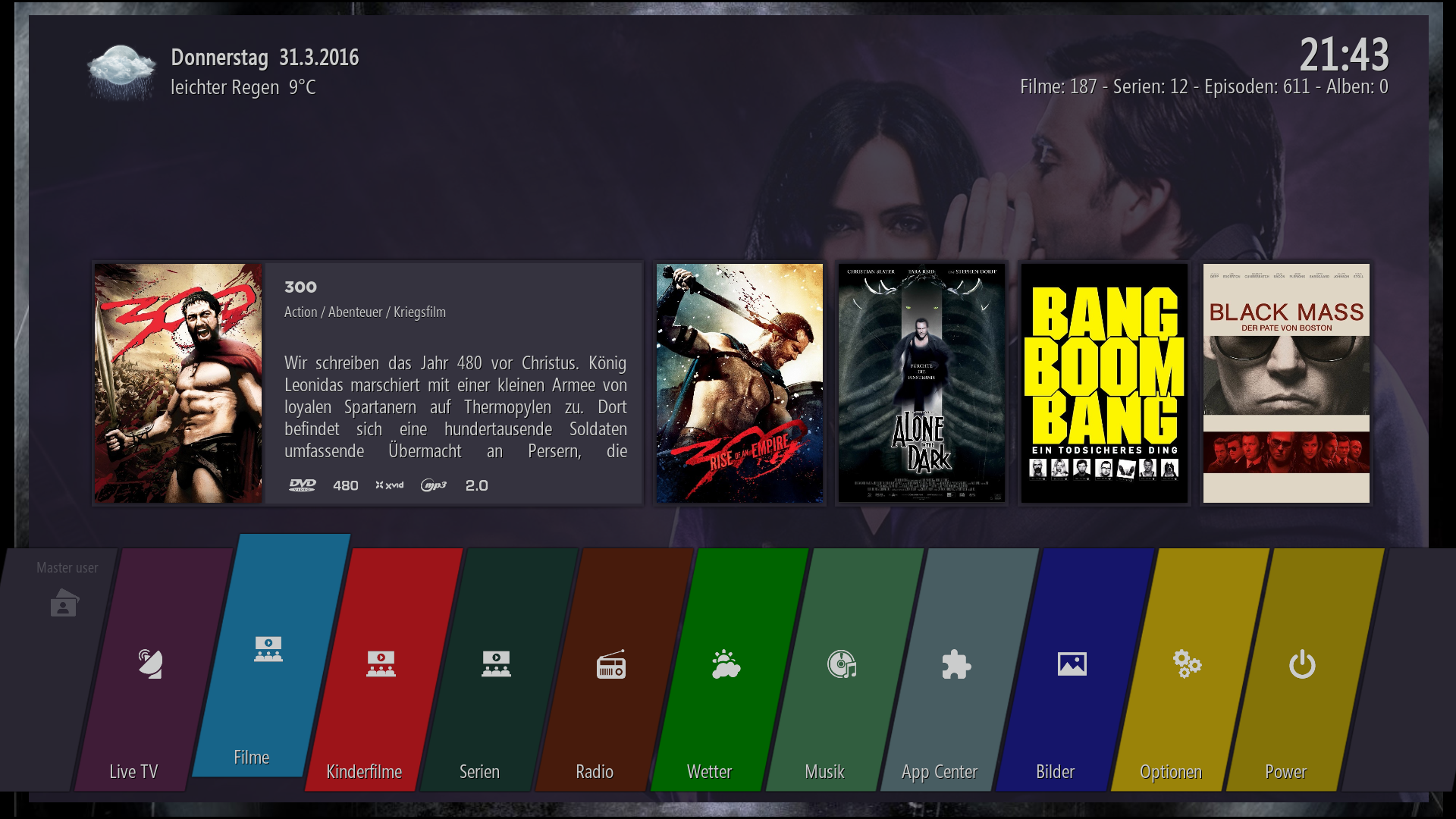Open the Bang Boom Bang poster
The width and height of the screenshot is (1456, 819).
click(x=1104, y=383)
